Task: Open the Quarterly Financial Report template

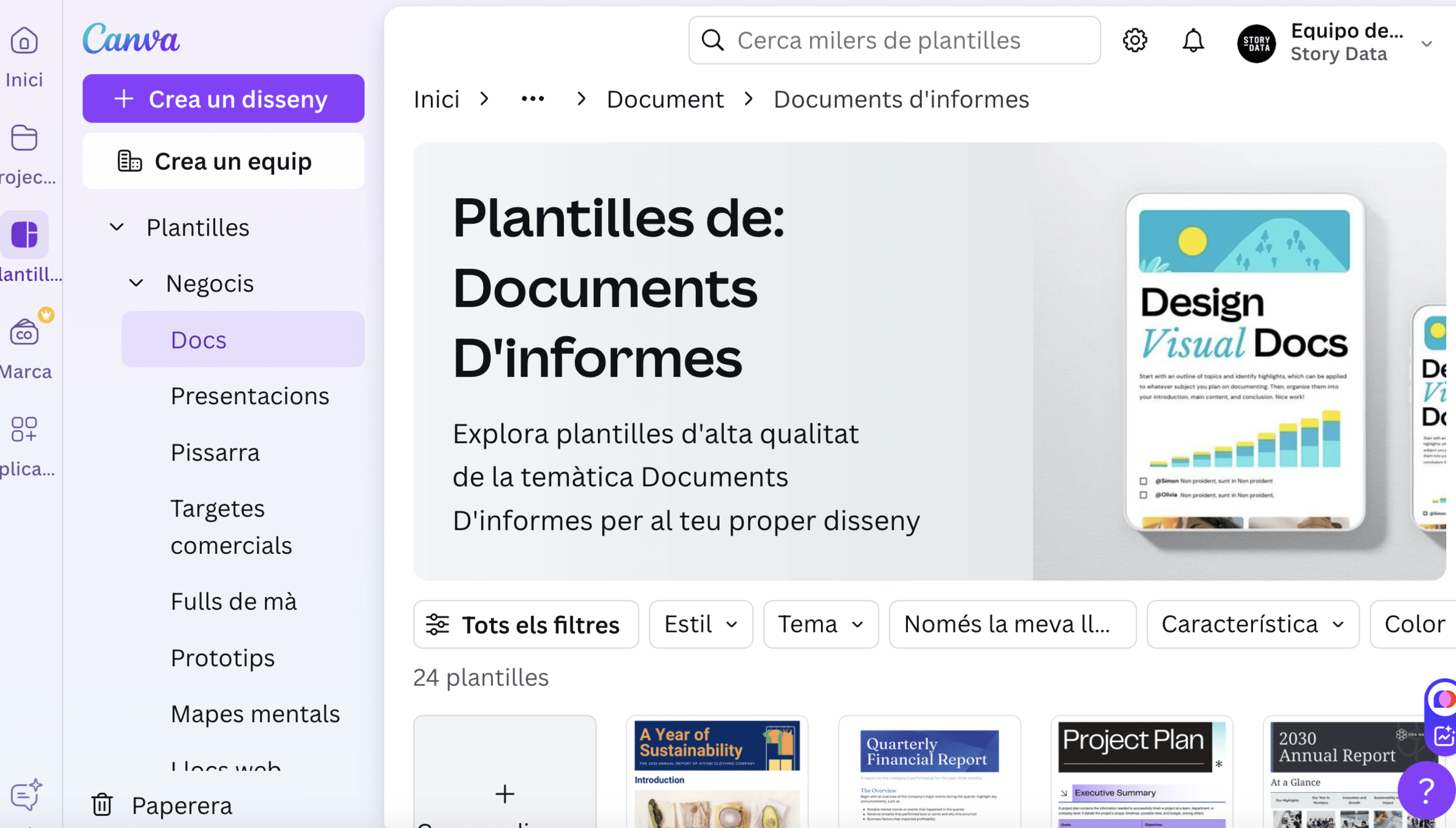Action: [929, 773]
